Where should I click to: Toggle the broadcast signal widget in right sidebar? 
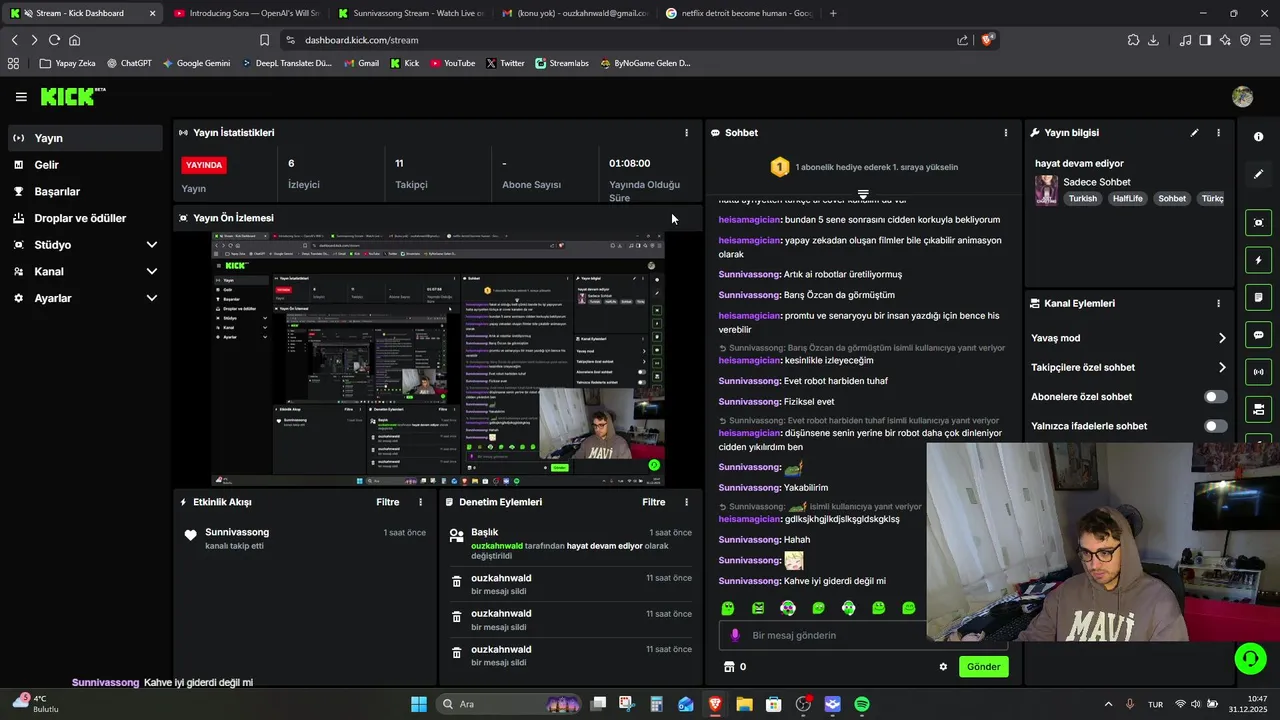tap(1259, 372)
